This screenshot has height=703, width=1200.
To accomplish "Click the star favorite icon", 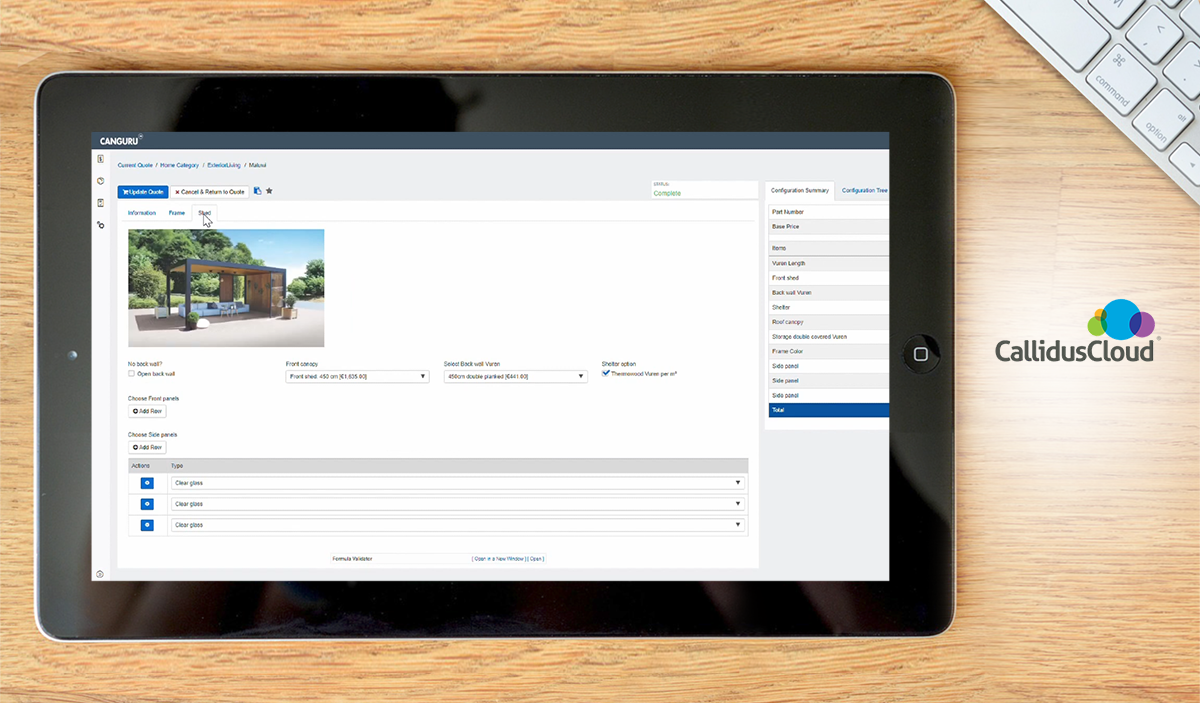I will point(269,191).
